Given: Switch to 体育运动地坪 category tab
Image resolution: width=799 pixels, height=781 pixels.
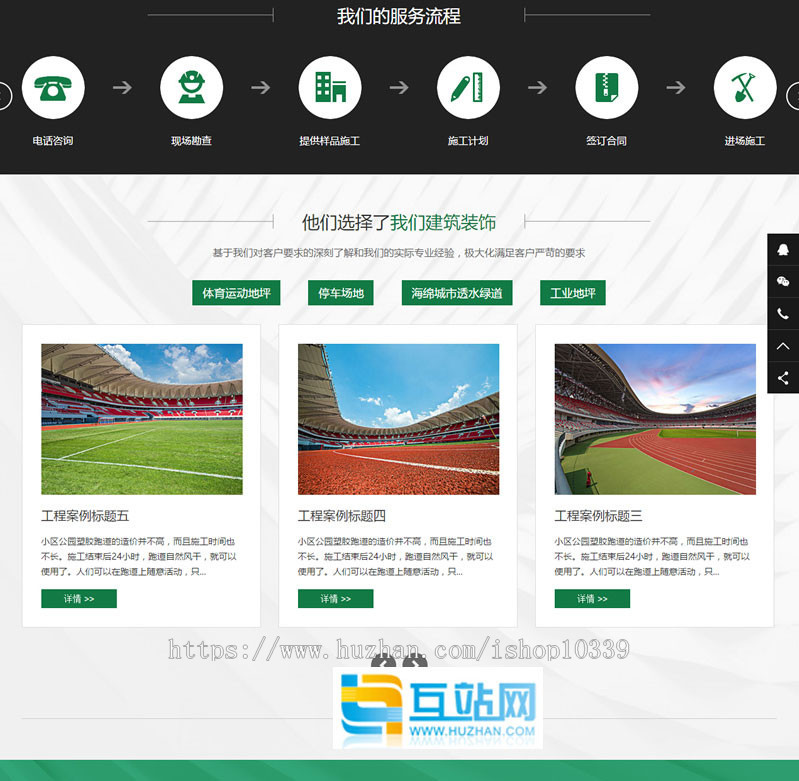Looking at the screenshot, I should point(236,293).
